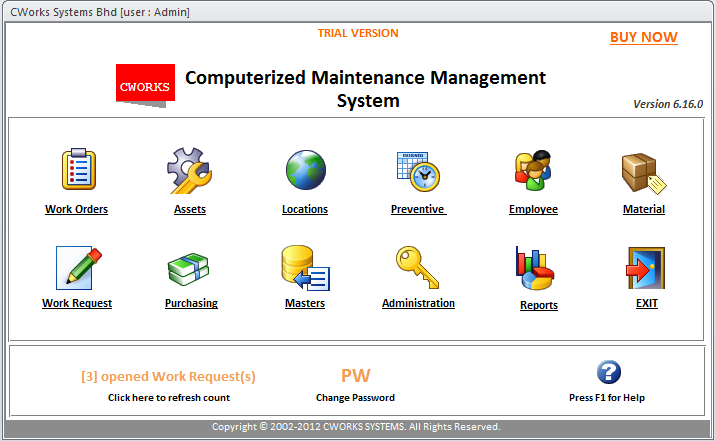Open the Material box icon
The width and height of the screenshot is (716, 441).
[644, 173]
